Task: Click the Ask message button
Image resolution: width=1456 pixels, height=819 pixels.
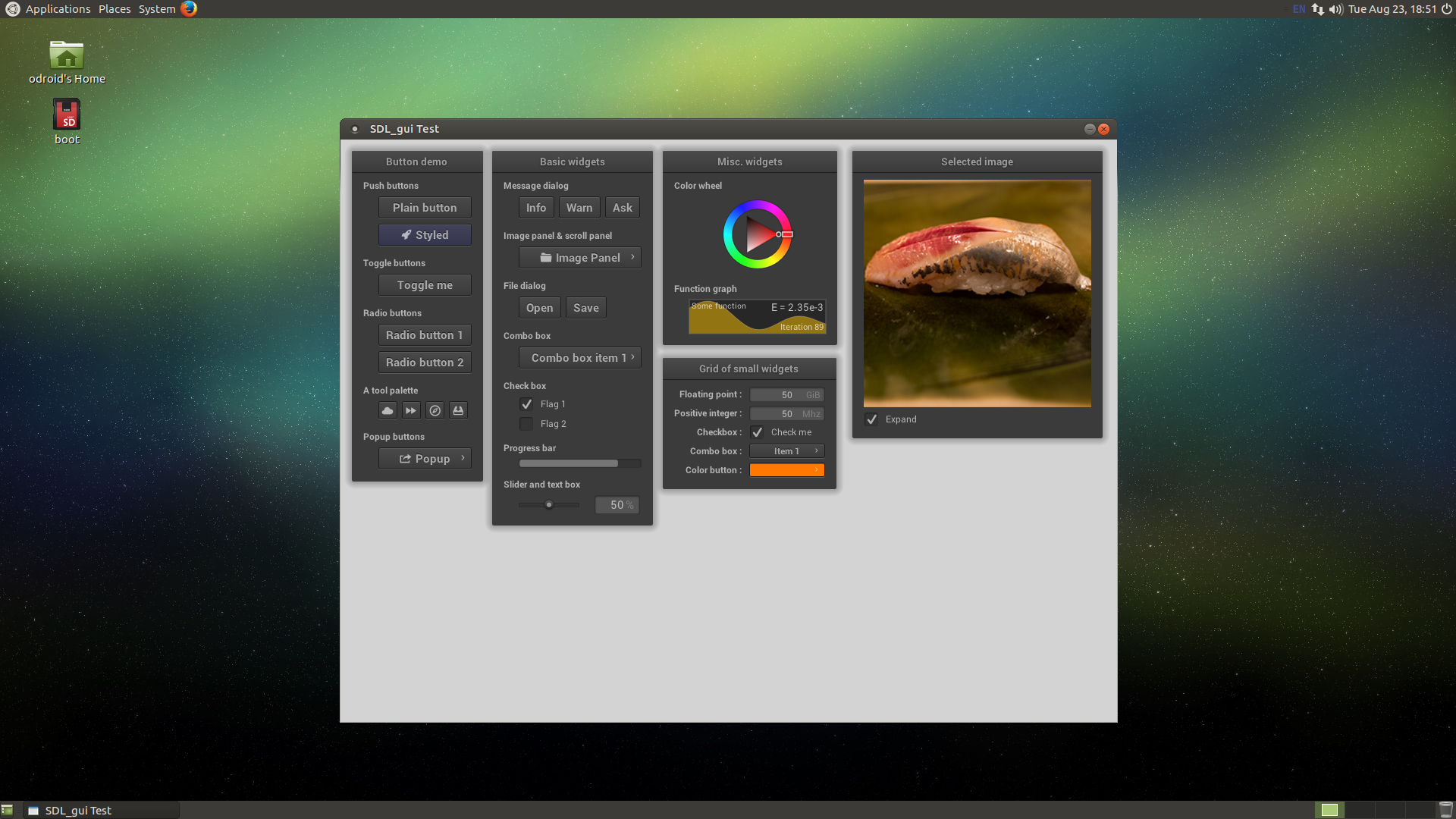Action: (623, 208)
